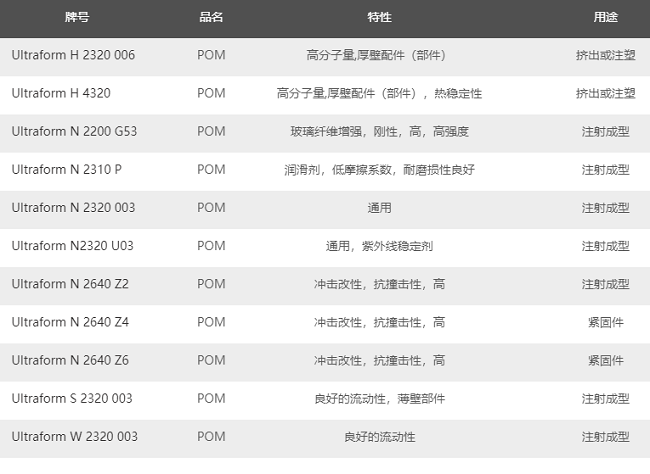Screen dimensions: 650x474
Task: Open Ultraform N 2320 003 grade
Action: (73, 207)
